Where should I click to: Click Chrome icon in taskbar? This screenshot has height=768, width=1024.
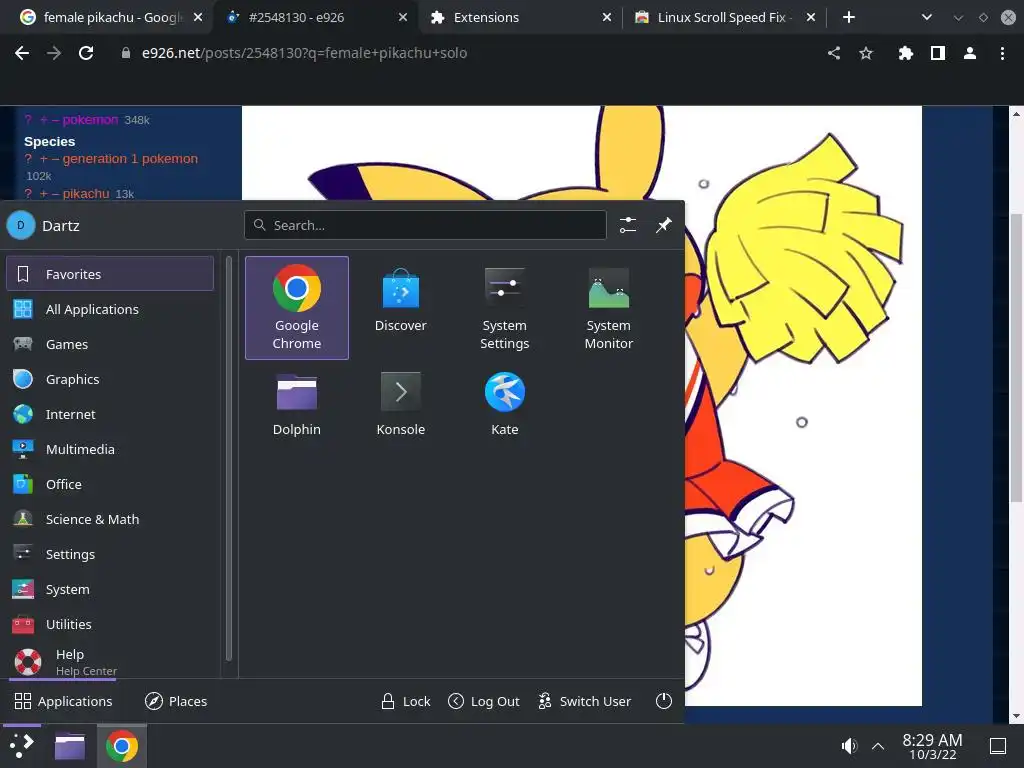tap(122, 746)
